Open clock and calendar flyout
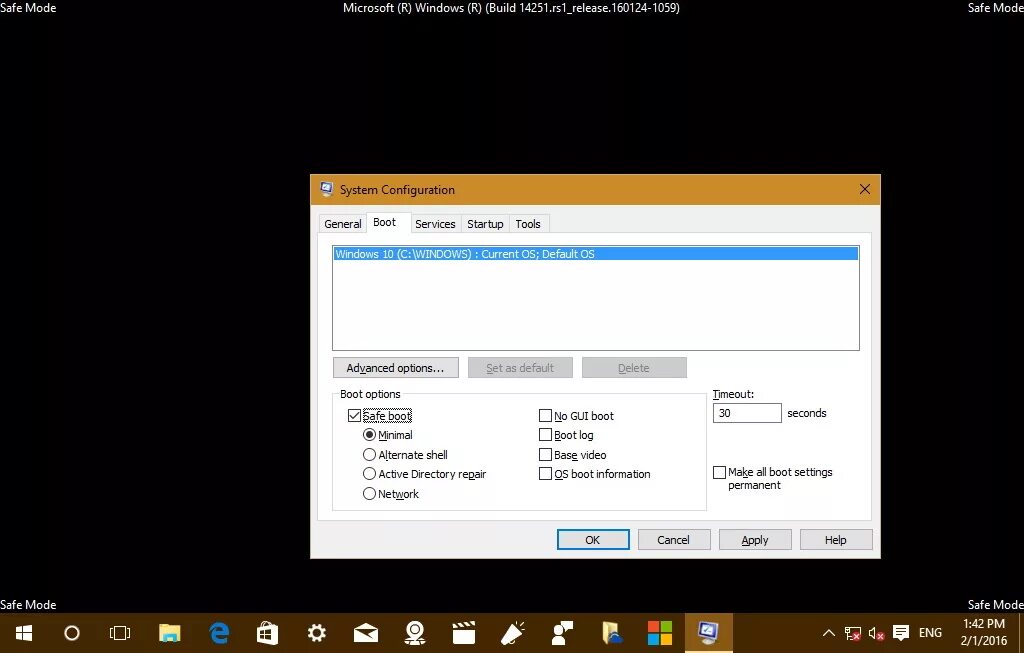Screen dimensions: 1024x653 point(984,633)
